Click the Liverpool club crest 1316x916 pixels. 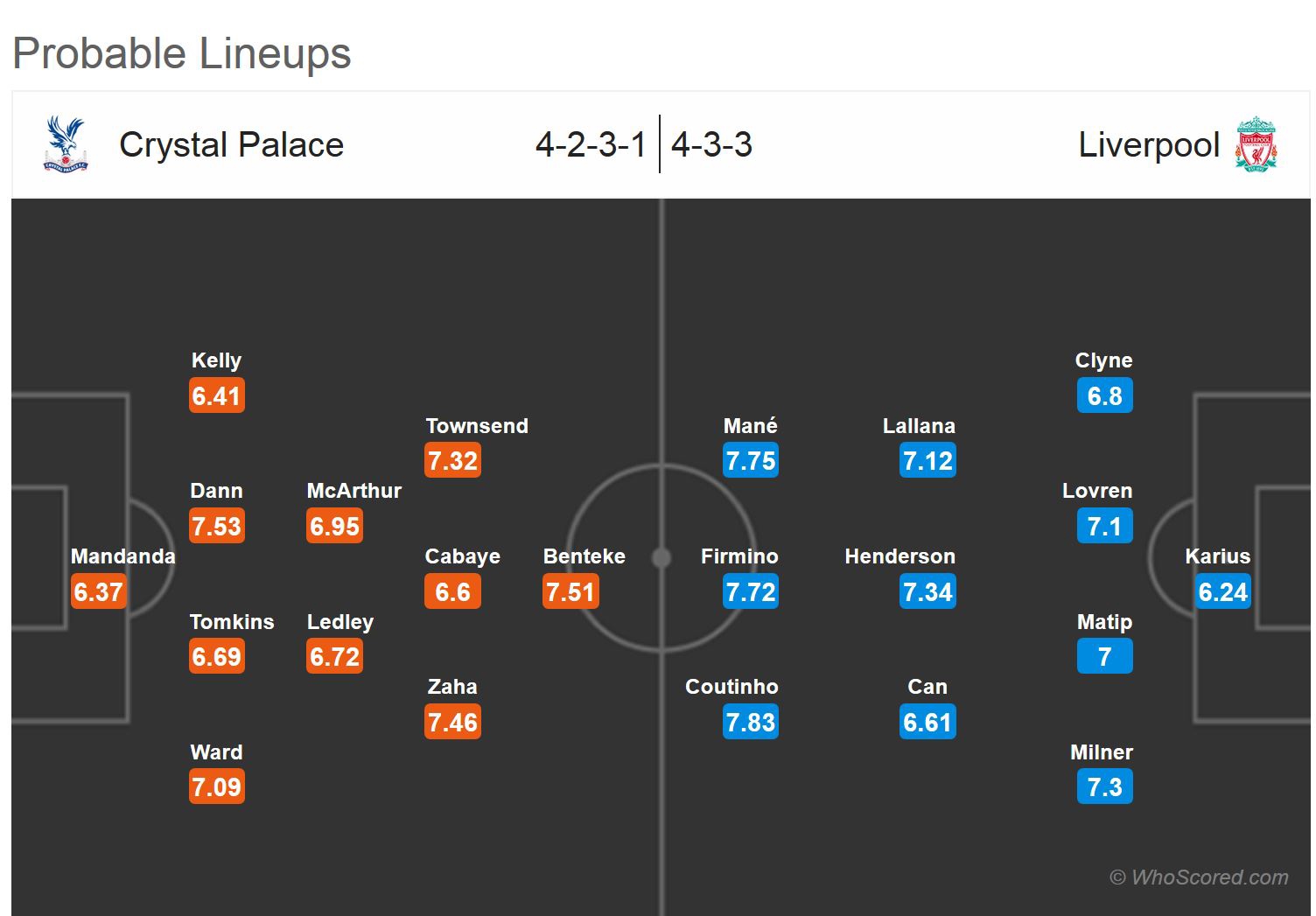coord(1256,144)
